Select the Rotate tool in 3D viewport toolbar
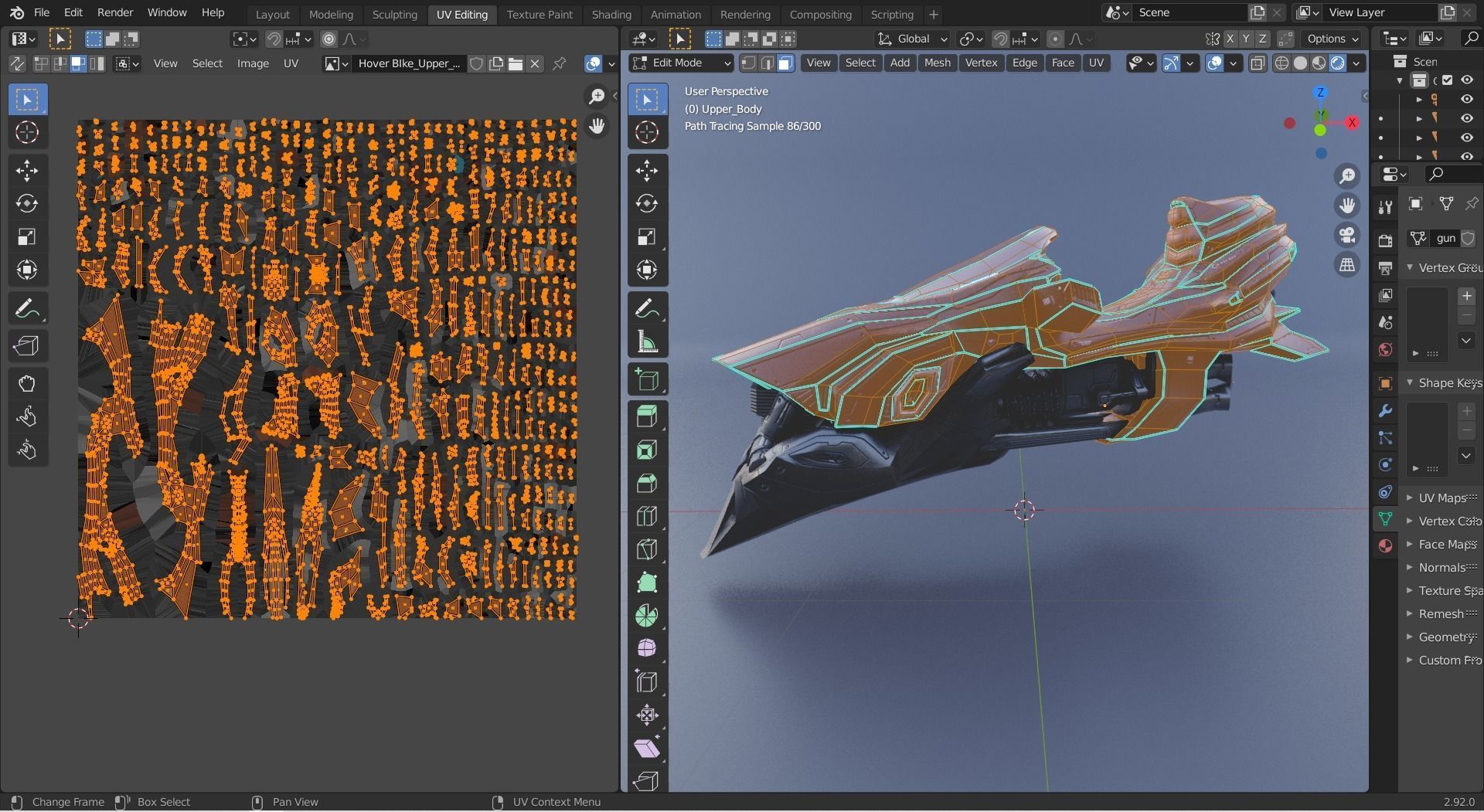The height and width of the screenshot is (812, 1484). click(647, 204)
